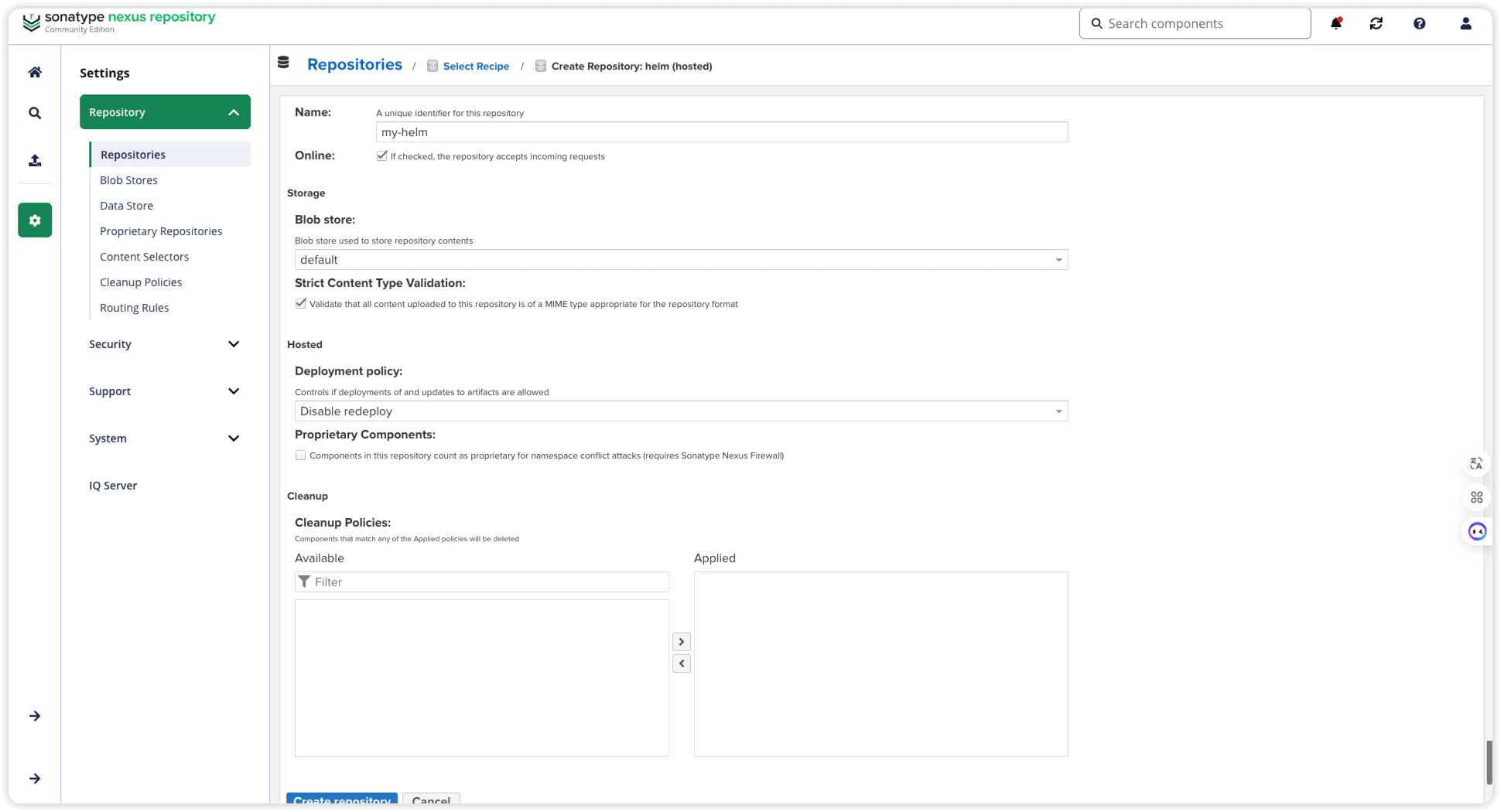Expand the Security section

tap(165, 344)
